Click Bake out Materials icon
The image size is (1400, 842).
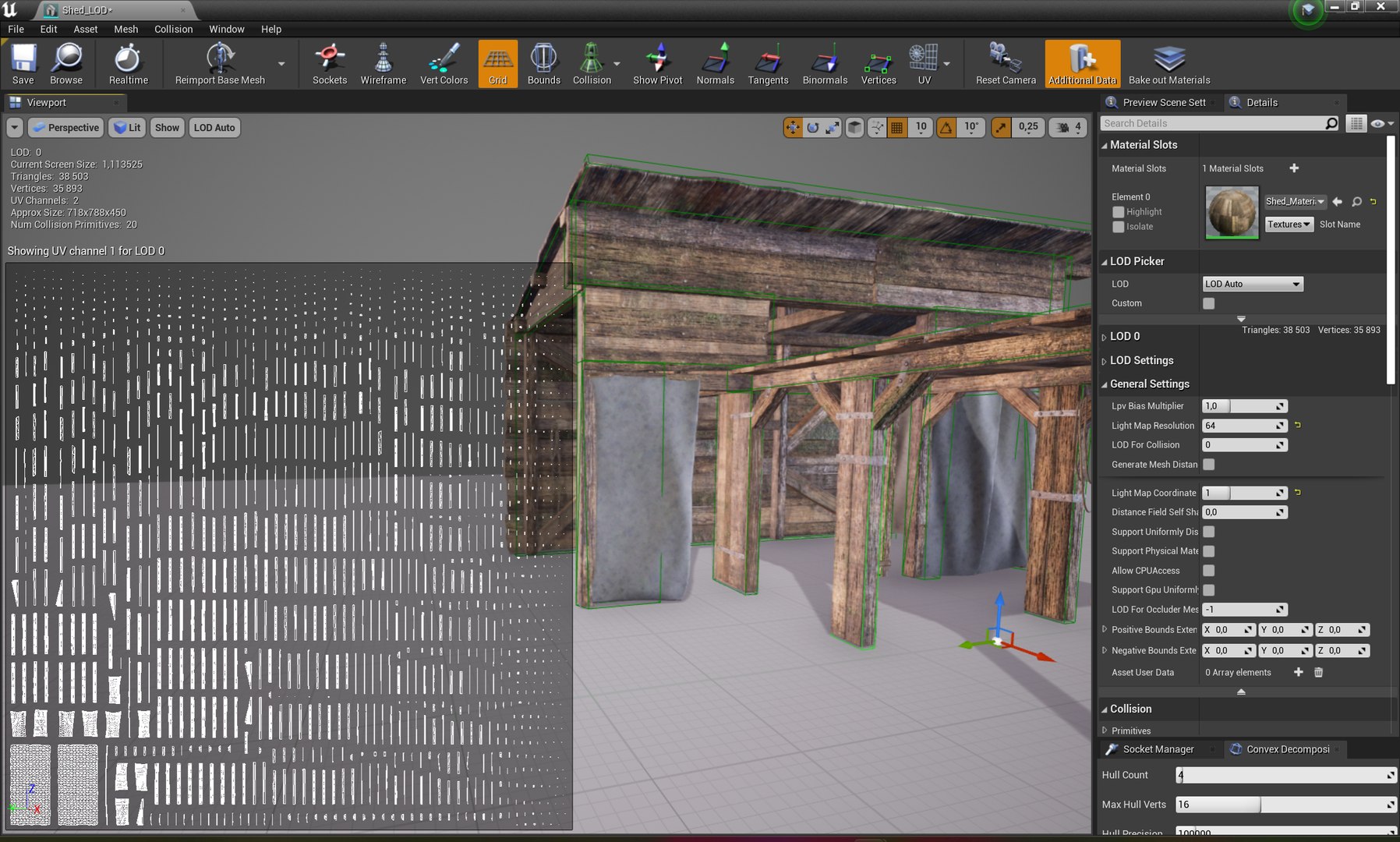click(x=1169, y=64)
